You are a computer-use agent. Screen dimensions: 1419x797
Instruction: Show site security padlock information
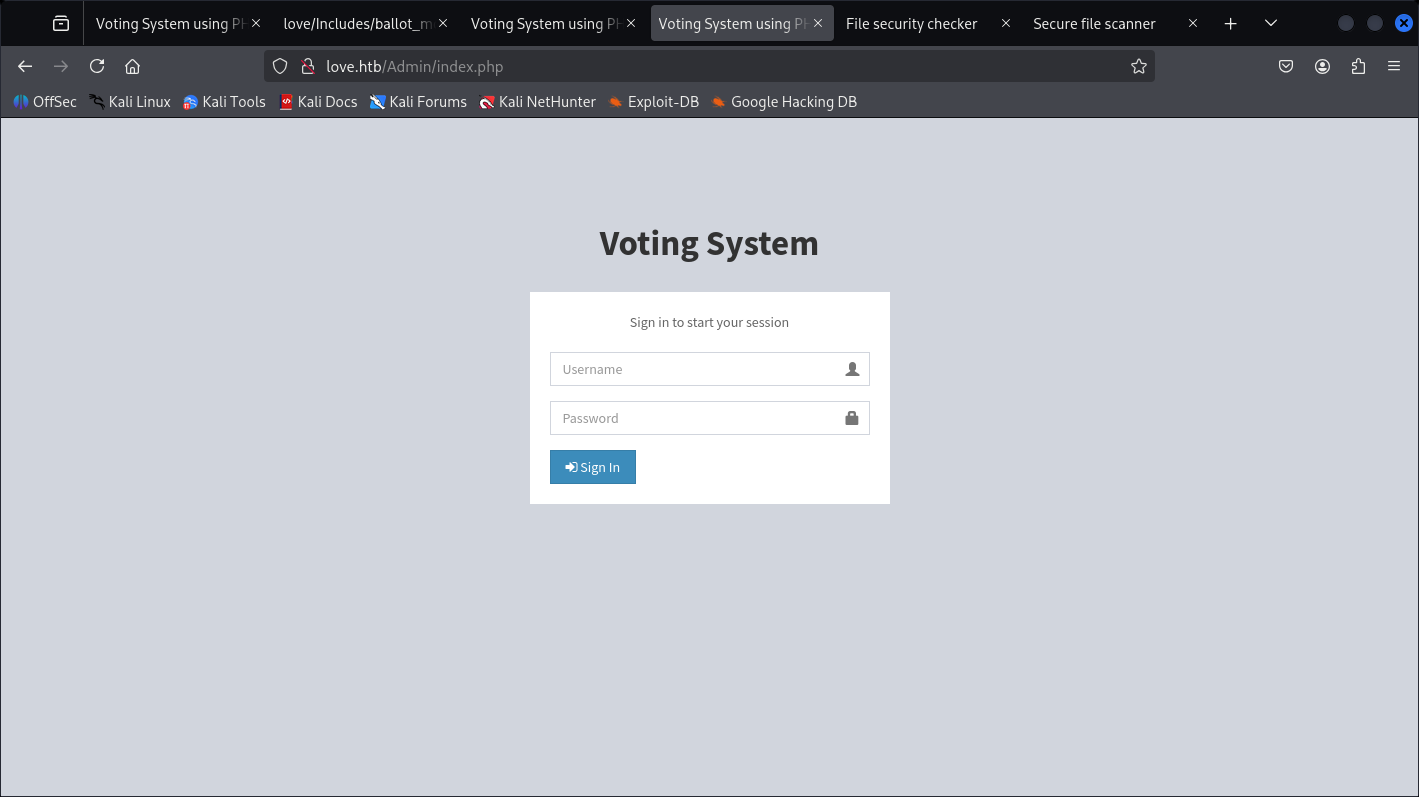coord(308,66)
